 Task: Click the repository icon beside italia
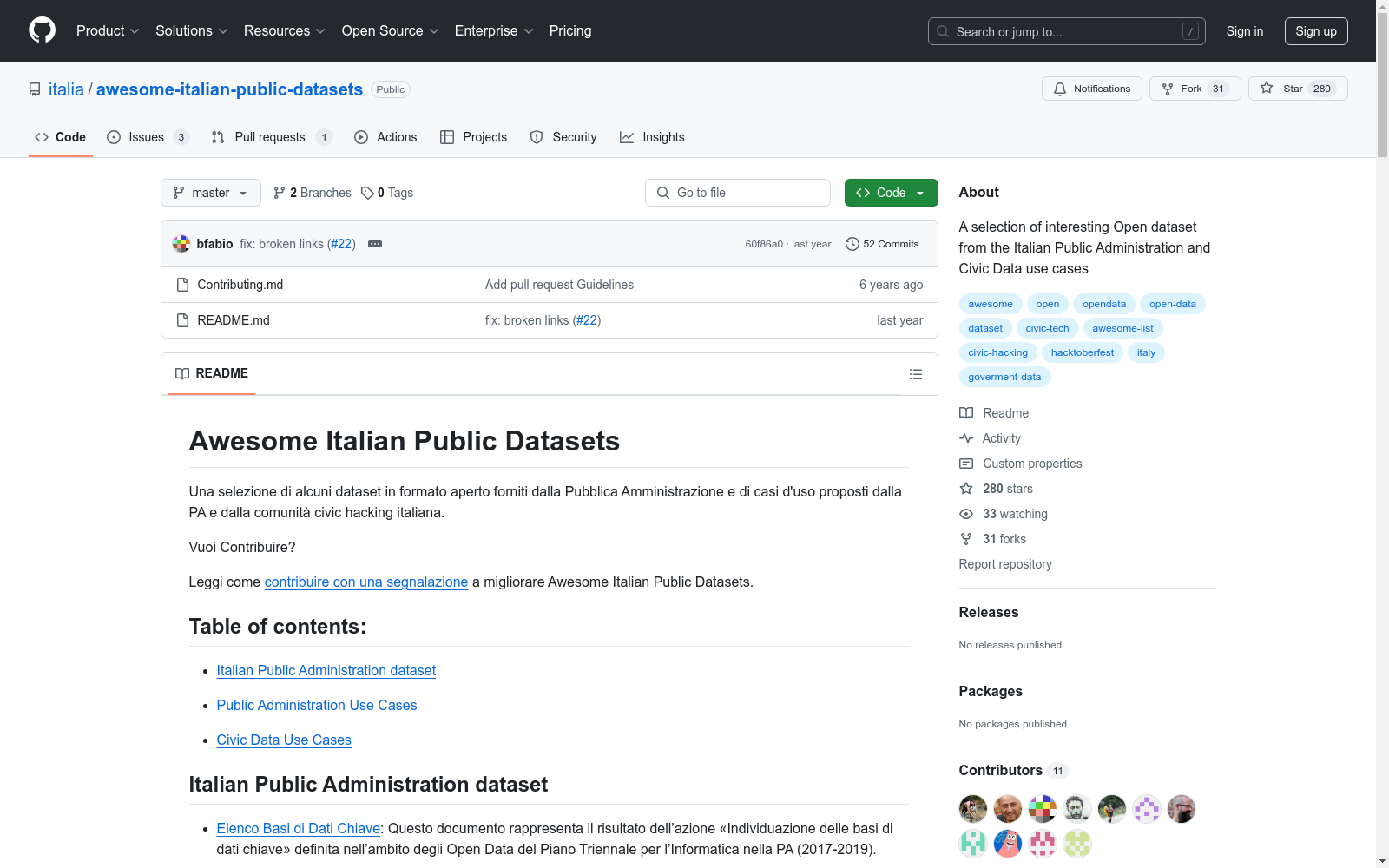point(35,89)
